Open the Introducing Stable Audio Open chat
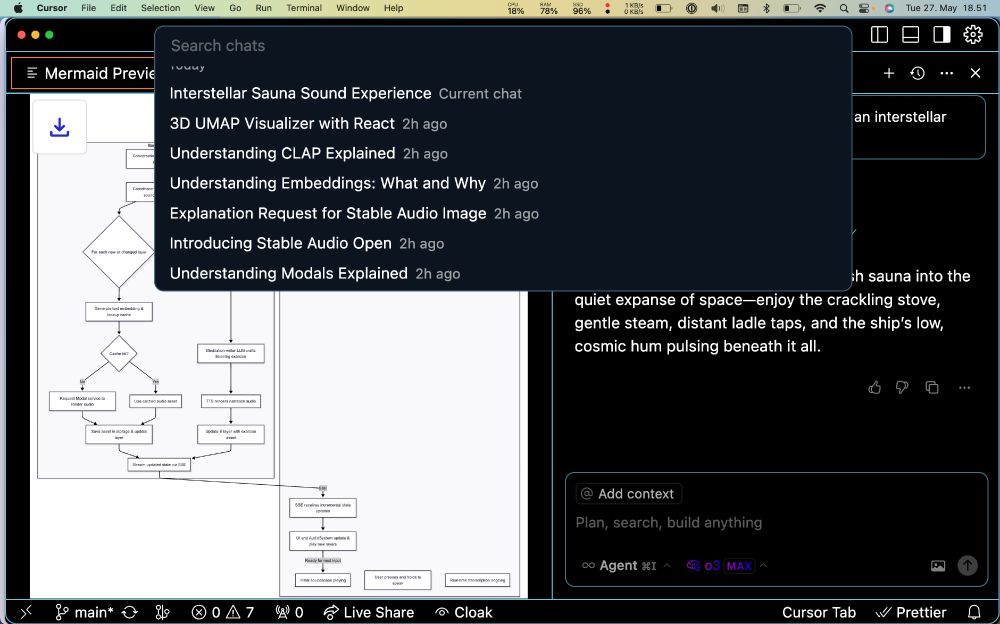This screenshot has width=1000, height=624. [503, 243]
